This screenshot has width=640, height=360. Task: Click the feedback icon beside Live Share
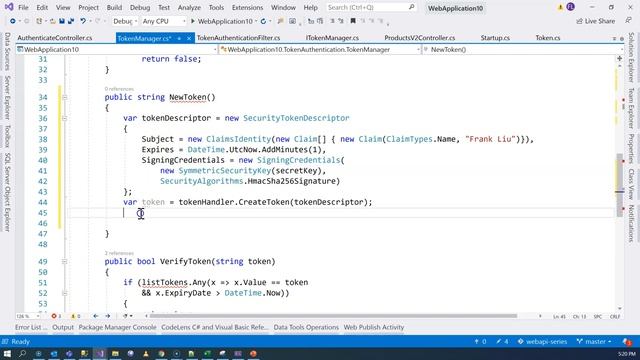628,21
